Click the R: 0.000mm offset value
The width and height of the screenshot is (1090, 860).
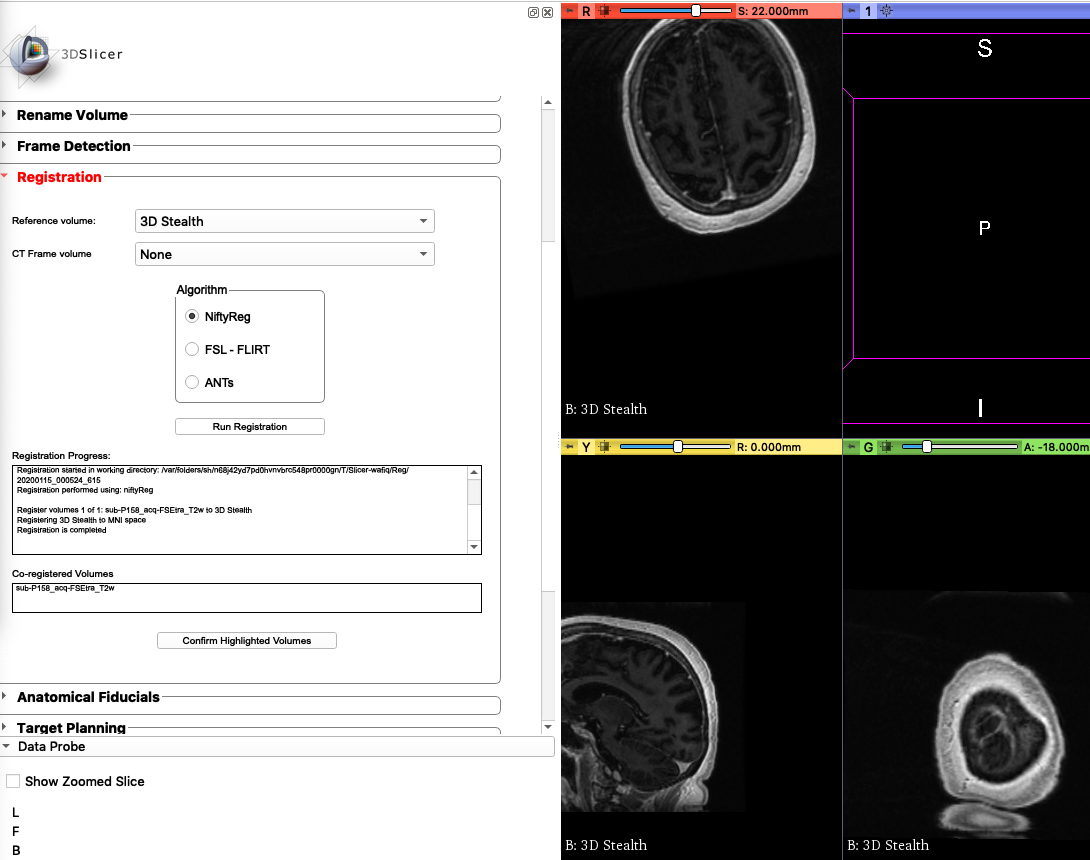pyautogui.click(x=769, y=447)
